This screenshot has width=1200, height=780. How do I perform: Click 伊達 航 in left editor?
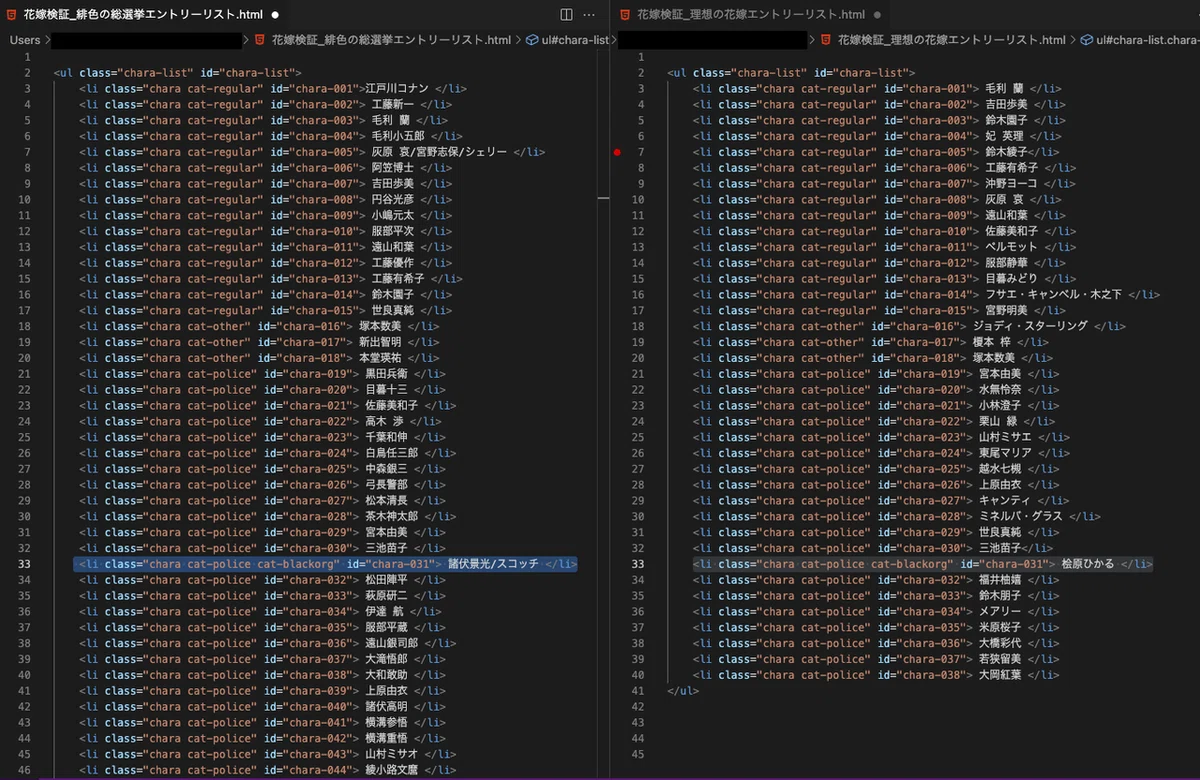pyautogui.click(x=384, y=612)
